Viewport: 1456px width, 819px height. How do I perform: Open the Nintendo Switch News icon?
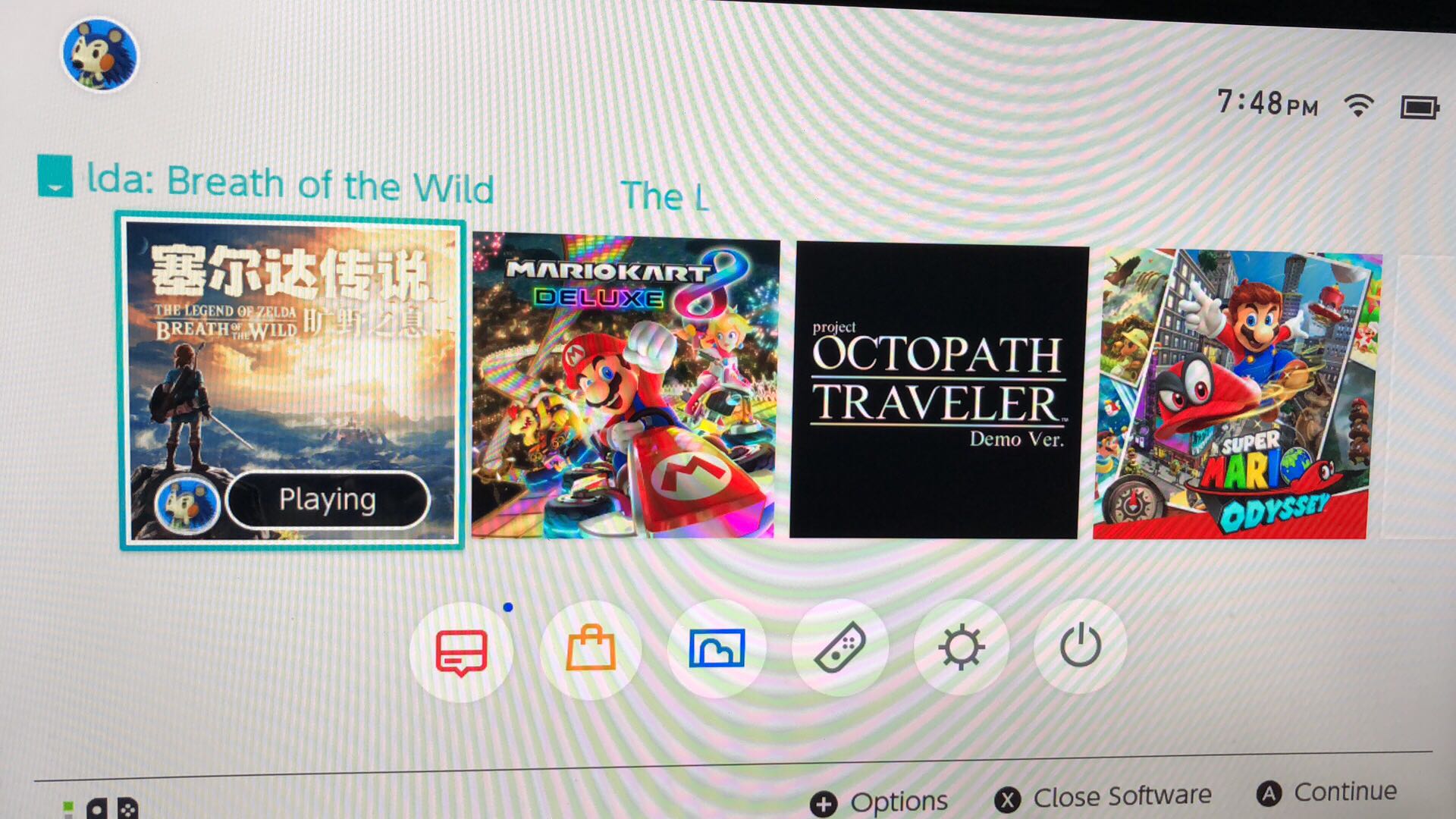tap(461, 651)
